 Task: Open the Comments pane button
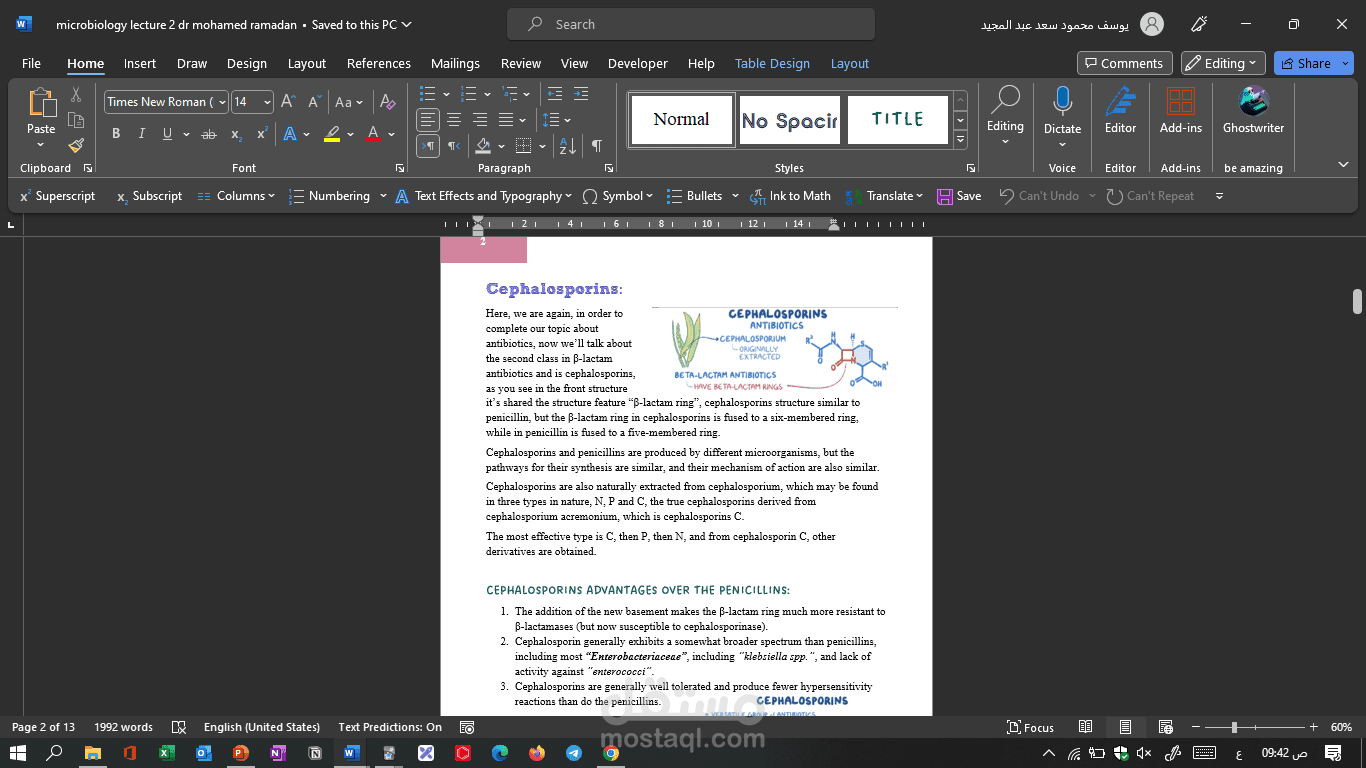pyautogui.click(x=1124, y=63)
